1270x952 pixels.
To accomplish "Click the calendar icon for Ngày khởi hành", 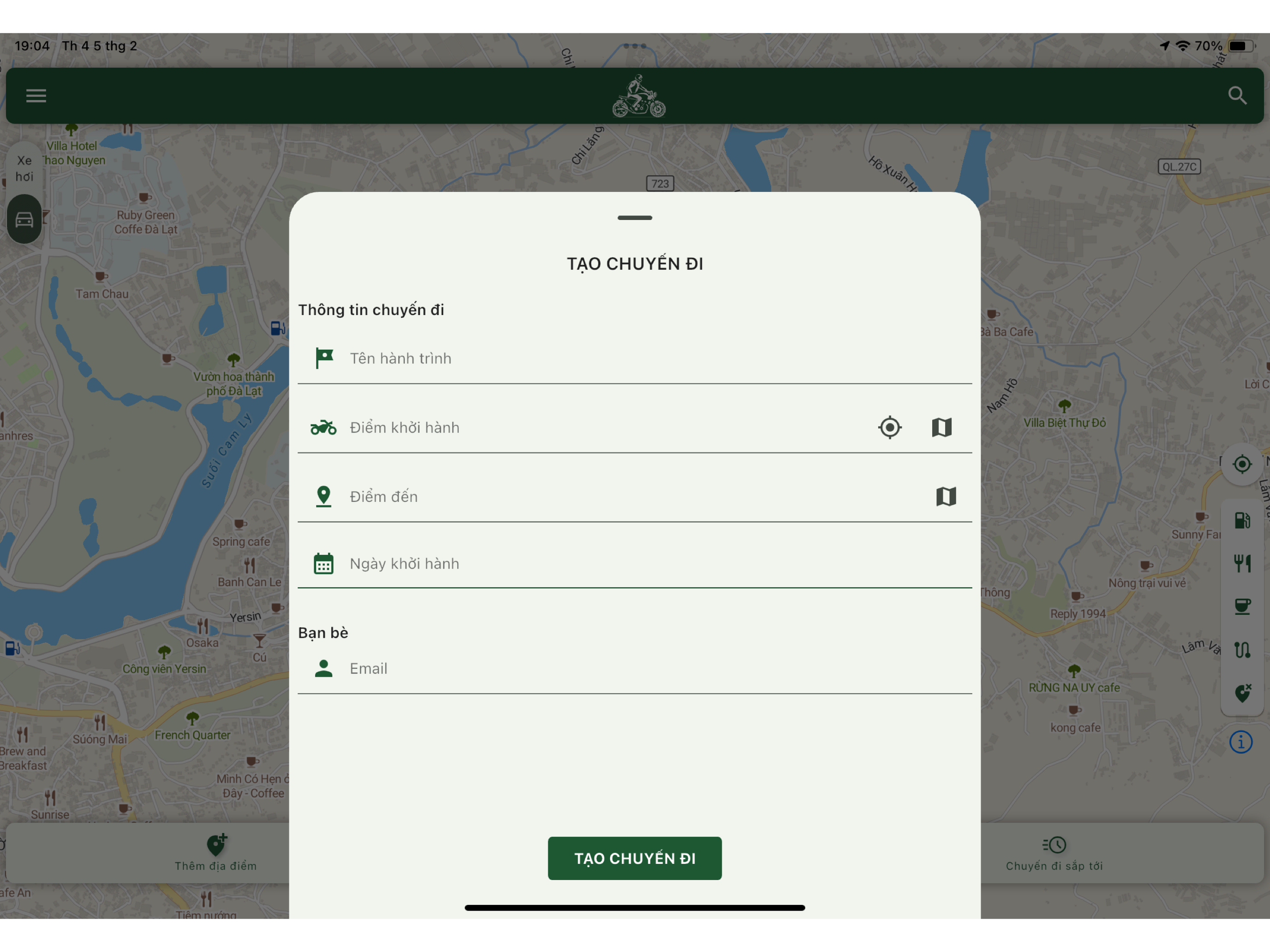I will (323, 564).
